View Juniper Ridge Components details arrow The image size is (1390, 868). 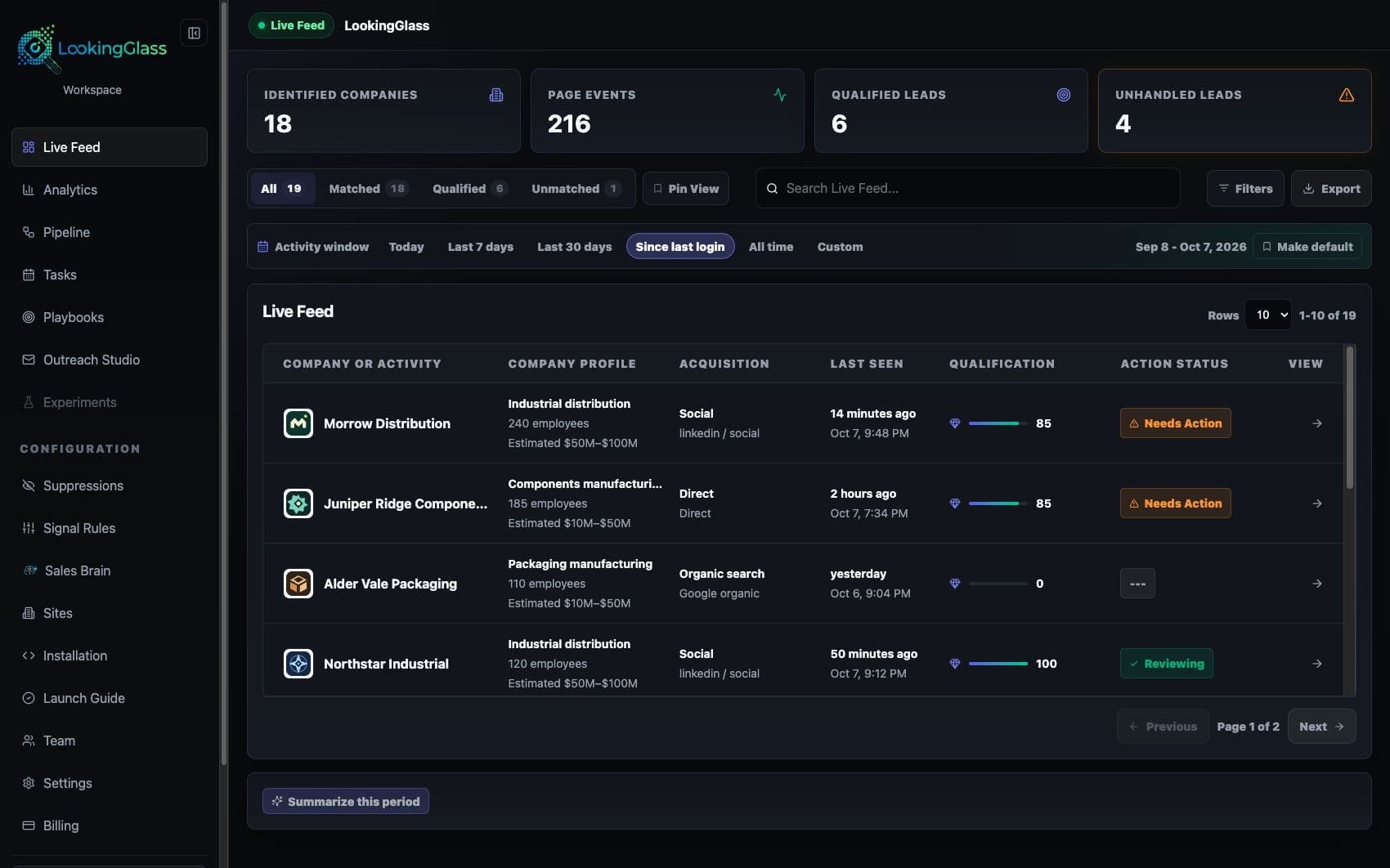1316,503
